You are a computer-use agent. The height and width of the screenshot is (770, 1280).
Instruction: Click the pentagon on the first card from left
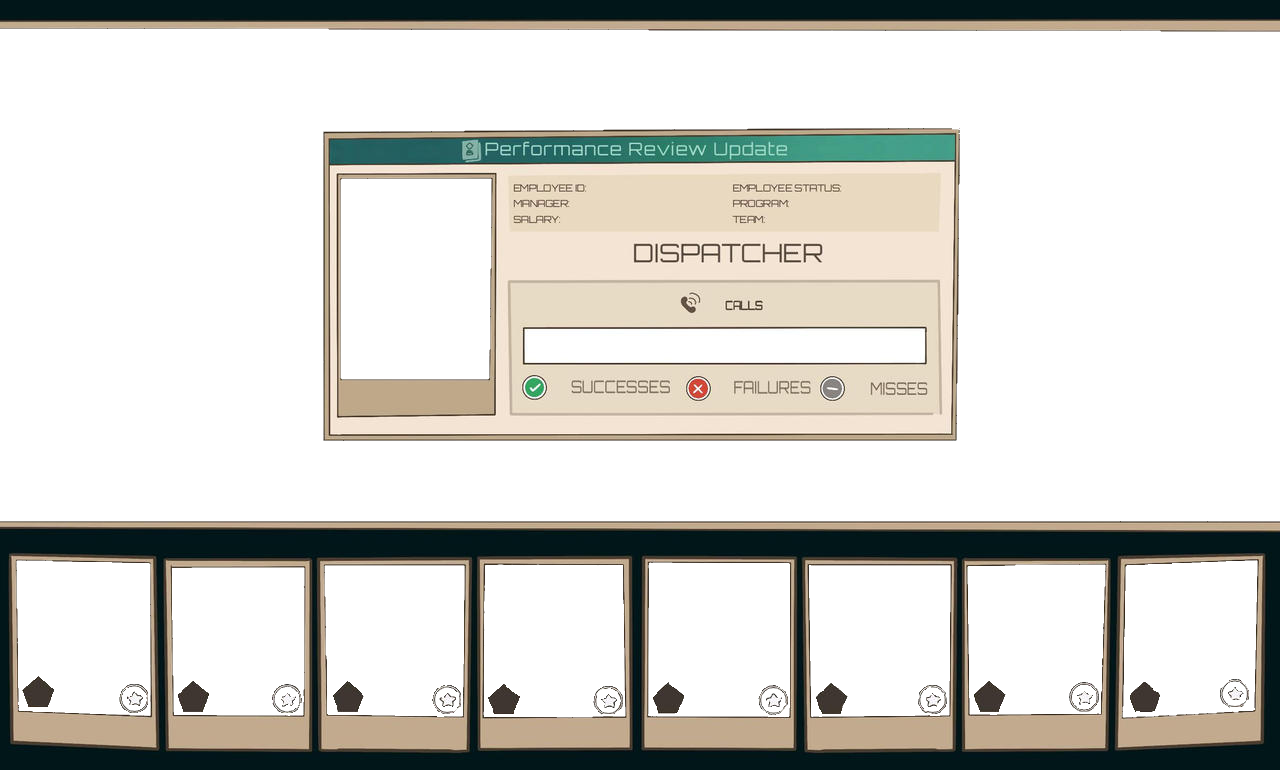click(38, 692)
